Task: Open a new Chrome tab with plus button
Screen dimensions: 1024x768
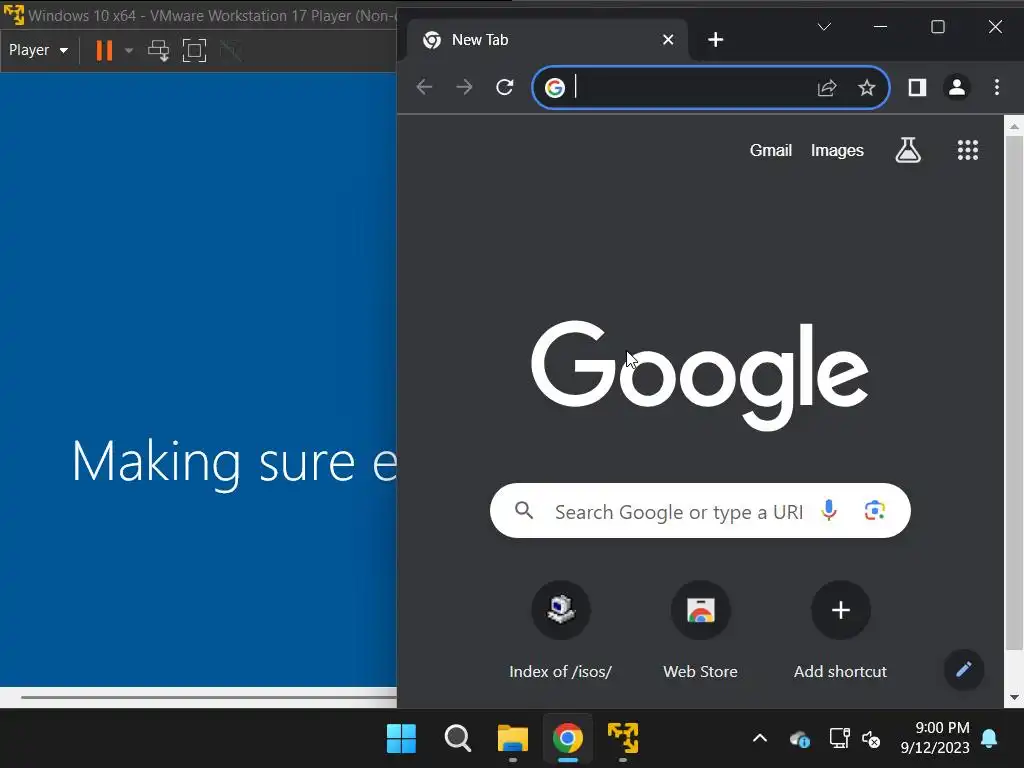Action: [716, 40]
